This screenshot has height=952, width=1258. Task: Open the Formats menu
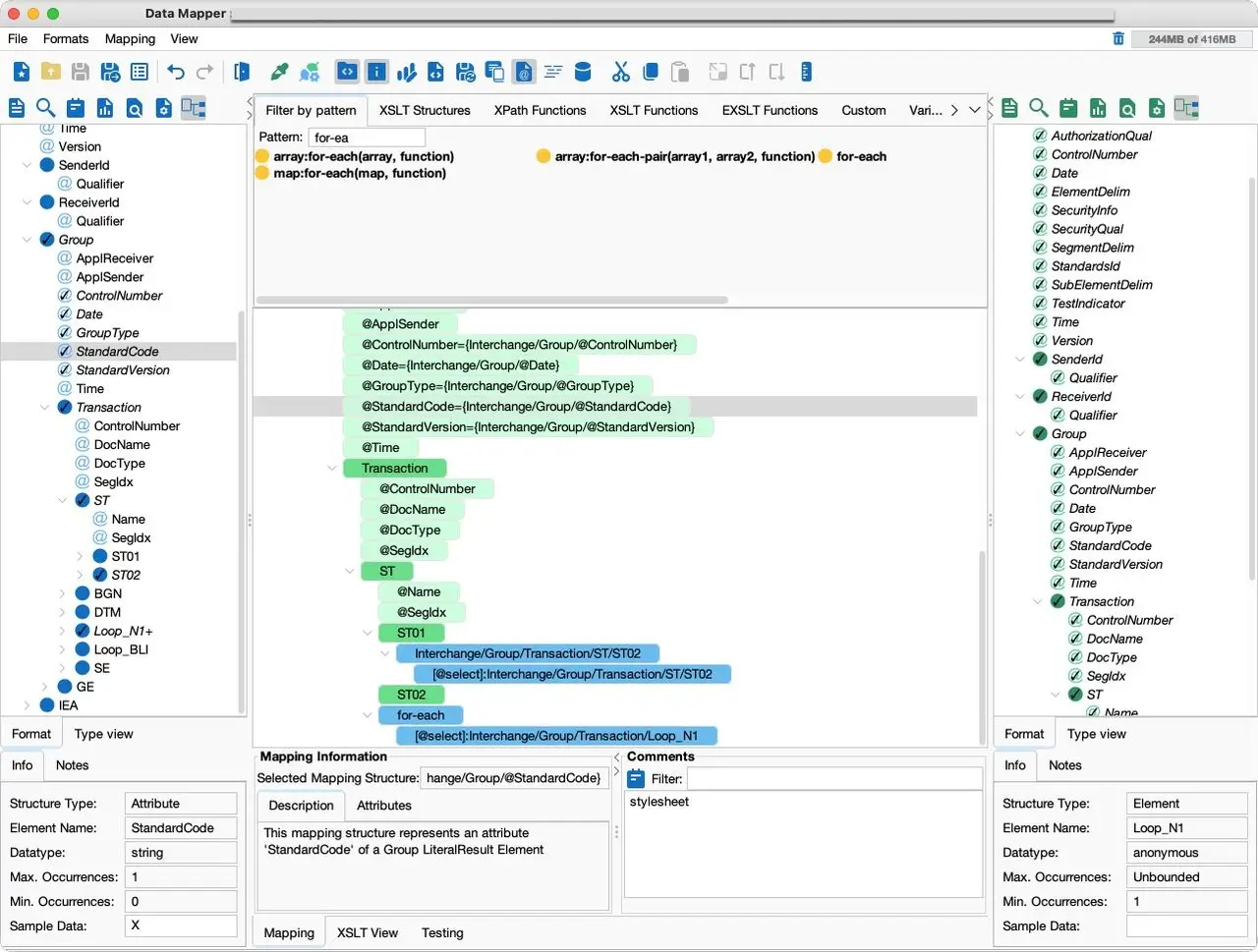[66, 38]
